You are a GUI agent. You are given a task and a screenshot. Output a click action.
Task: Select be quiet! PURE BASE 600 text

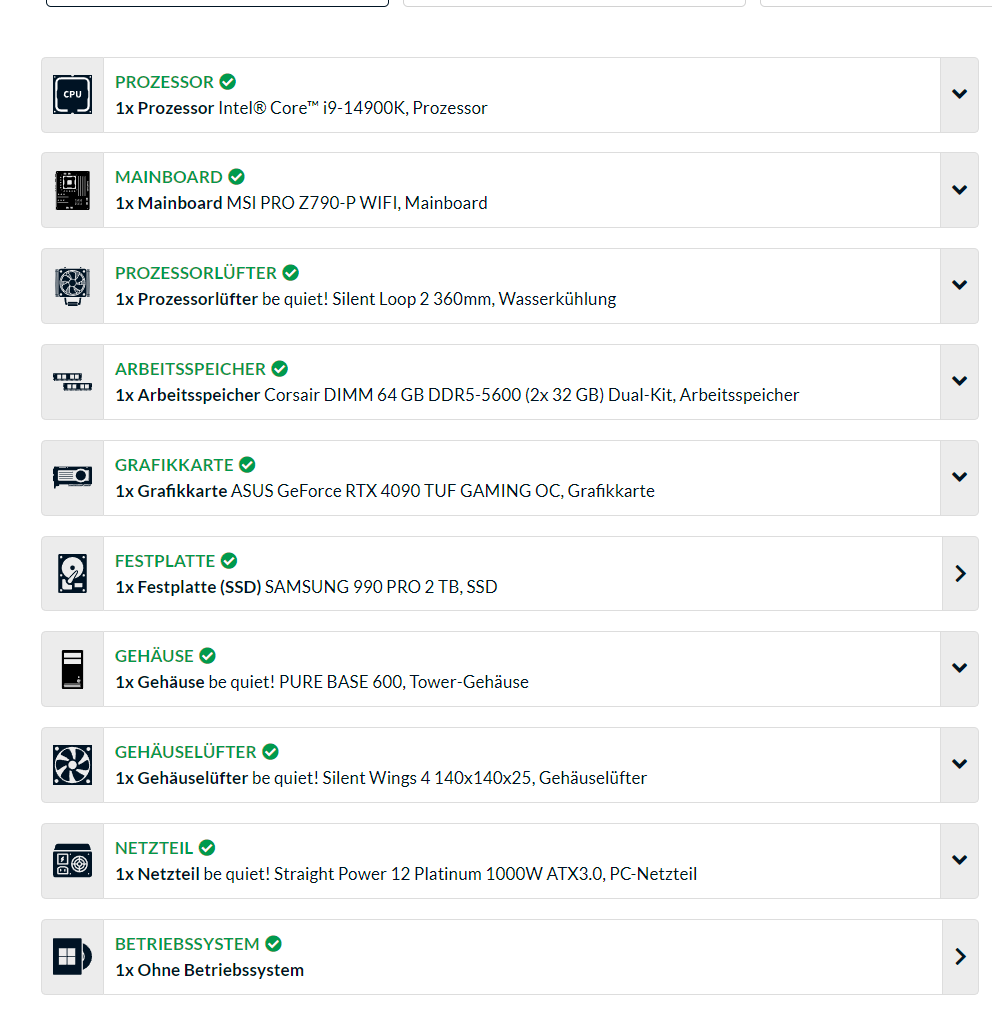click(x=368, y=682)
